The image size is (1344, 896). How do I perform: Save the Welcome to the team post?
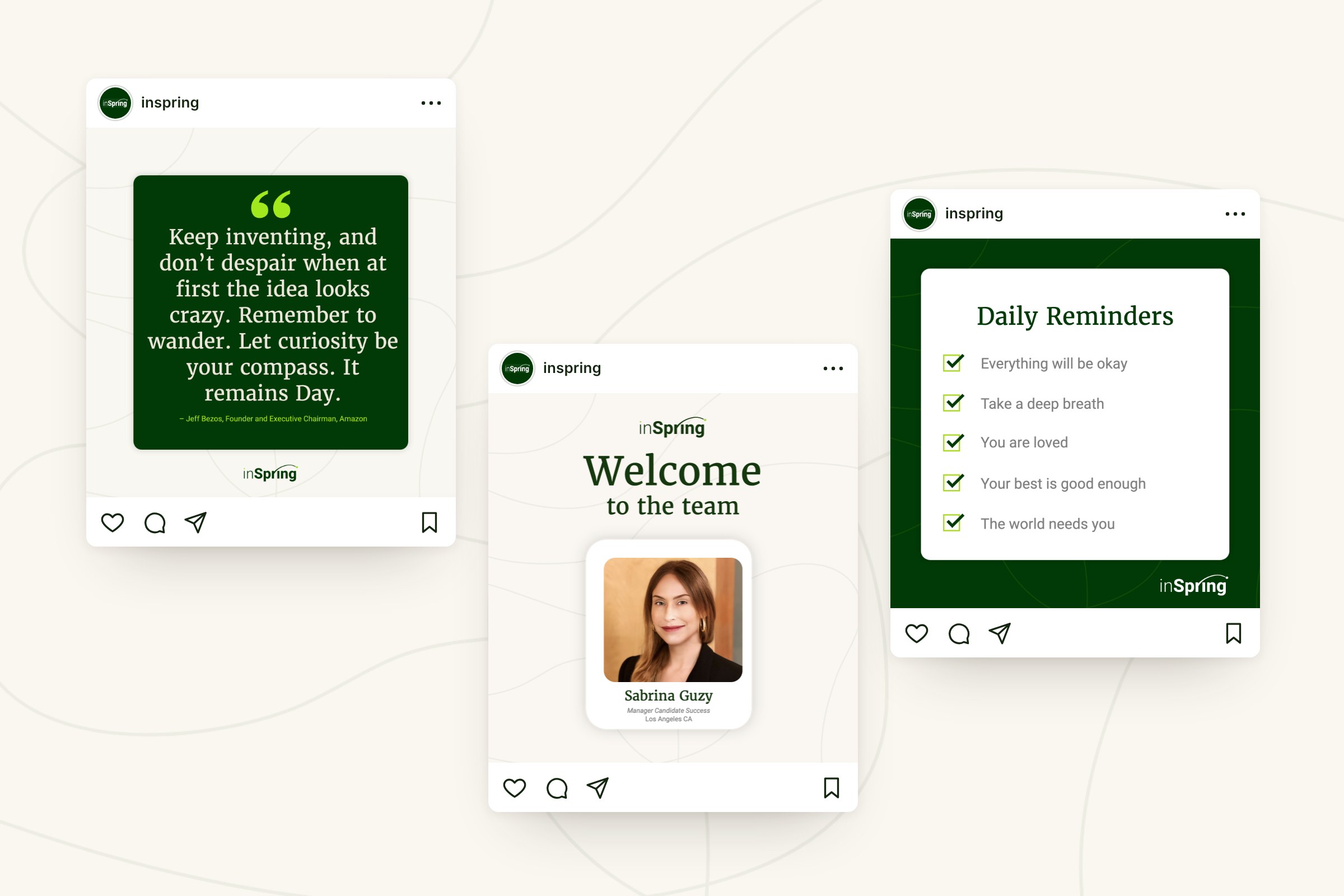(832, 788)
